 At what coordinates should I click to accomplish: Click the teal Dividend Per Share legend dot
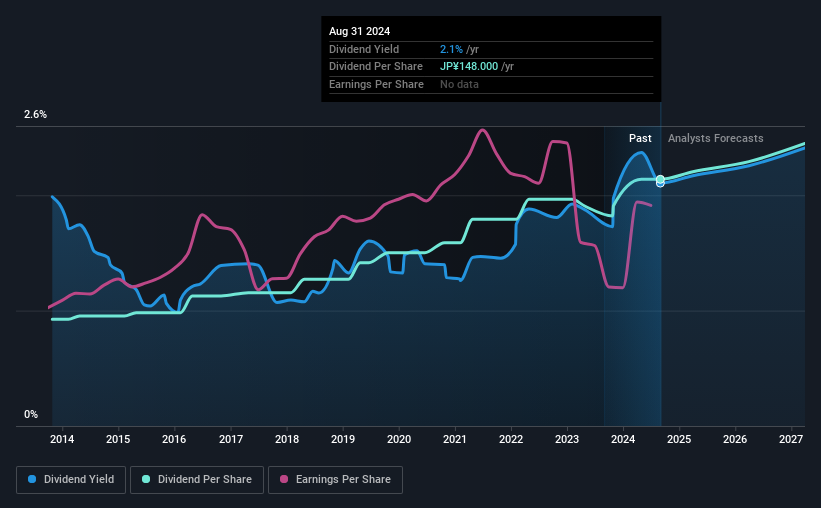146,479
